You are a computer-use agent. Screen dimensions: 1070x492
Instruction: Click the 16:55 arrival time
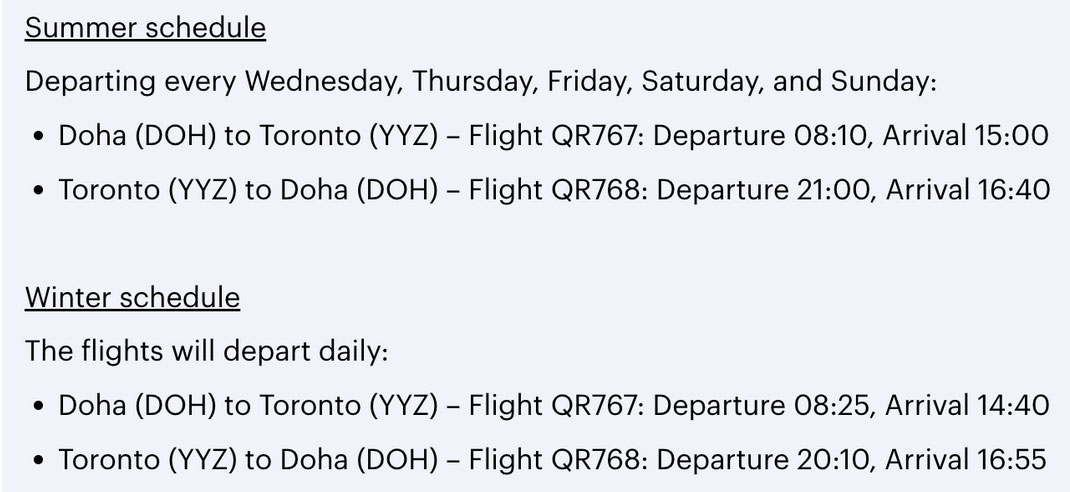(x=1012, y=460)
